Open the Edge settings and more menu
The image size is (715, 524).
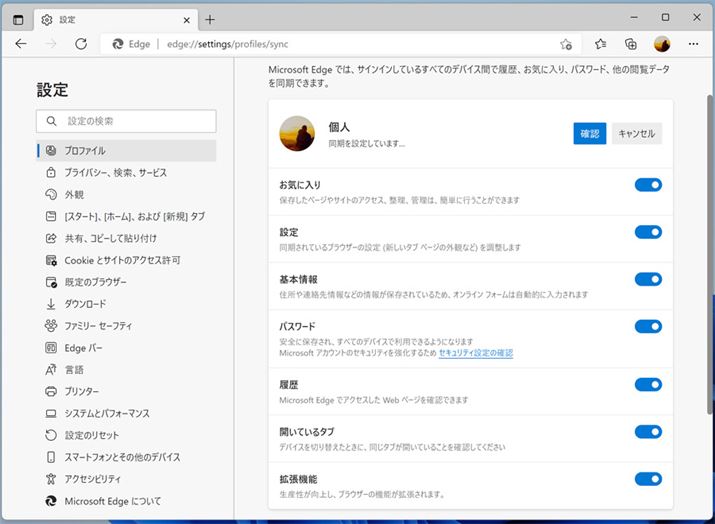pos(692,44)
